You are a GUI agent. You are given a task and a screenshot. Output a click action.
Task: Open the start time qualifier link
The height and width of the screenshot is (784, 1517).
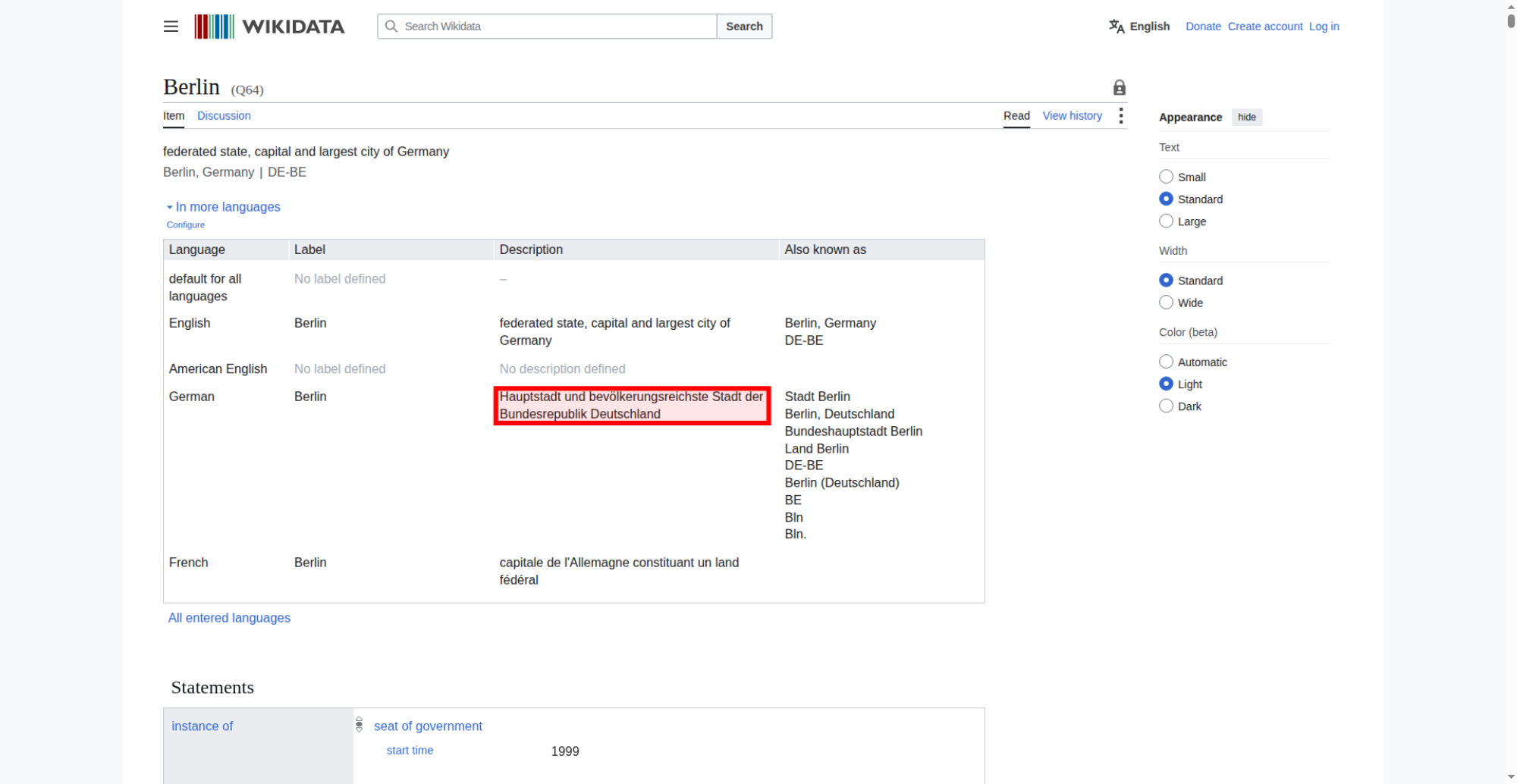[410, 750]
